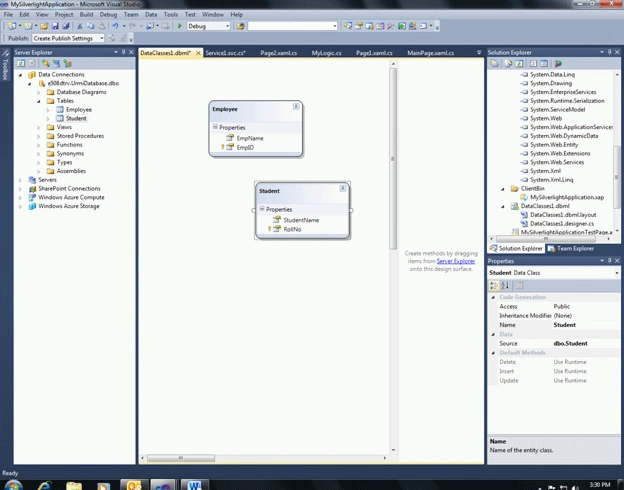Open the Word taskbar icon
The image size is (624, 490).
[x=195, y=485]
